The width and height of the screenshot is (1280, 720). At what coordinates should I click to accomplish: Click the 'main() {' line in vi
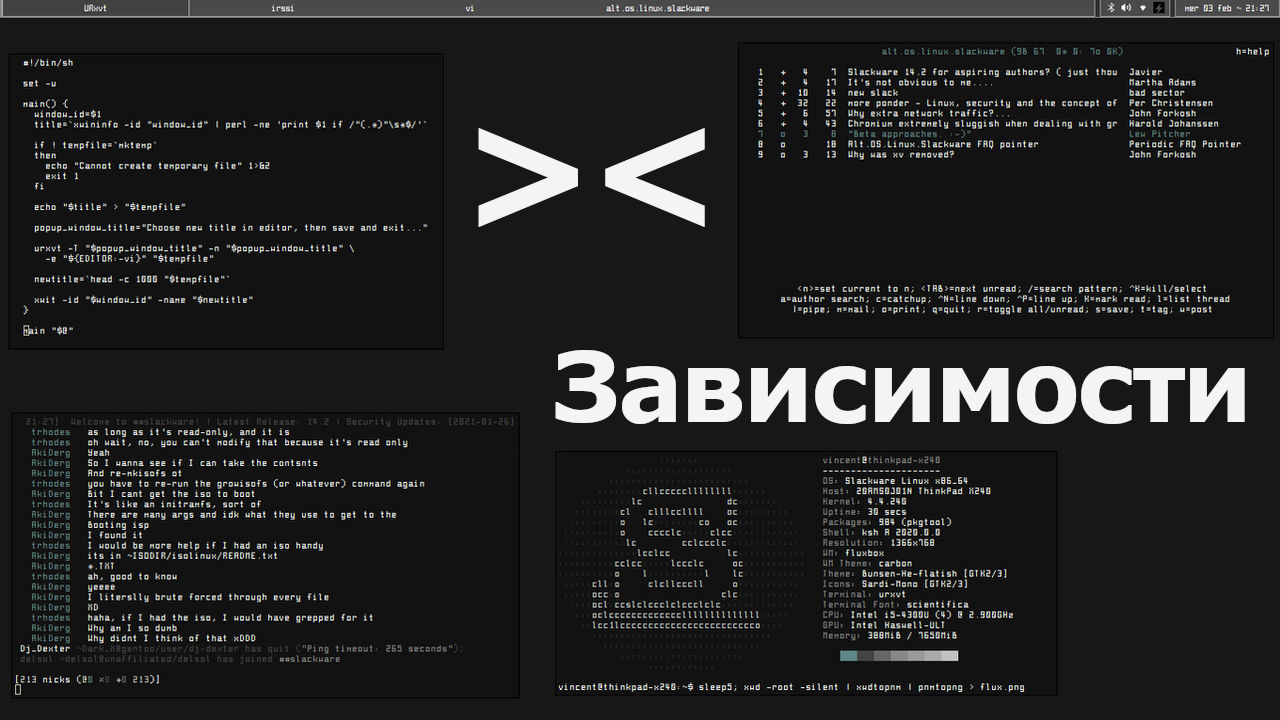46,104
